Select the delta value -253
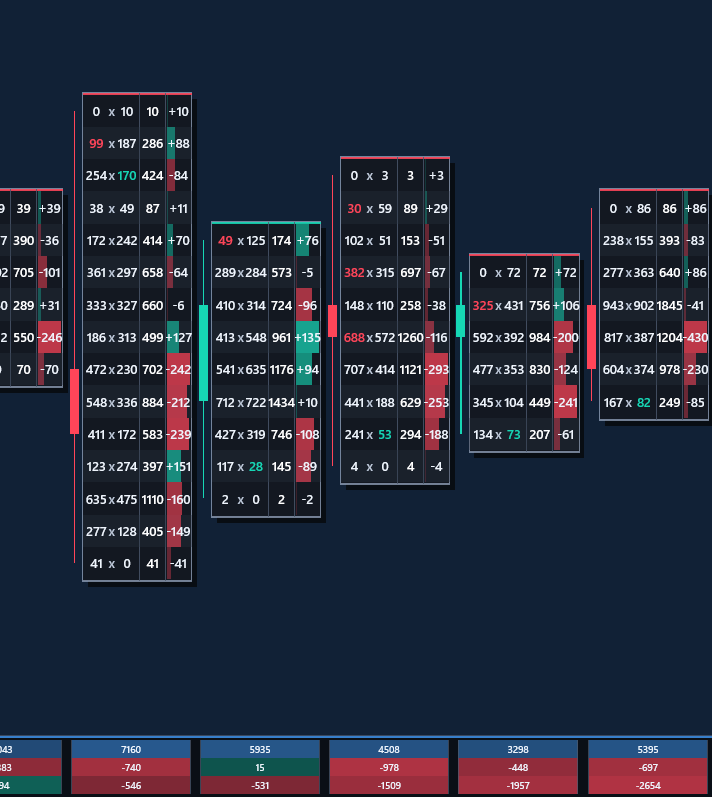712x797 pixels. 437,402
